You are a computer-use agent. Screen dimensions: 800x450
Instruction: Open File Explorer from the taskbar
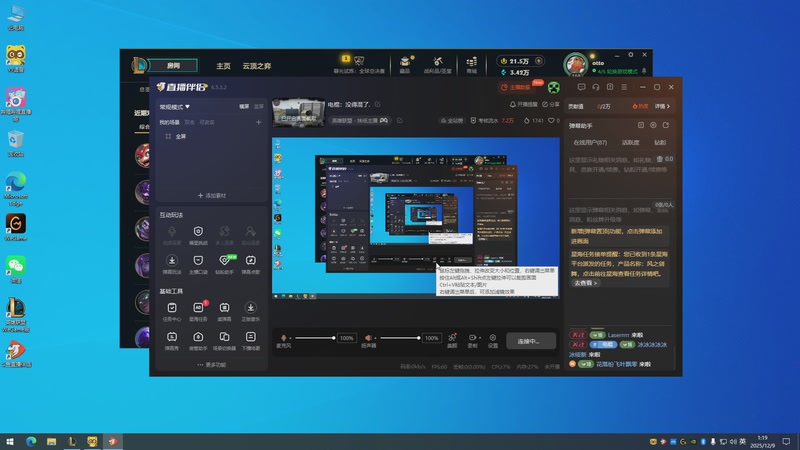[52, 441]
